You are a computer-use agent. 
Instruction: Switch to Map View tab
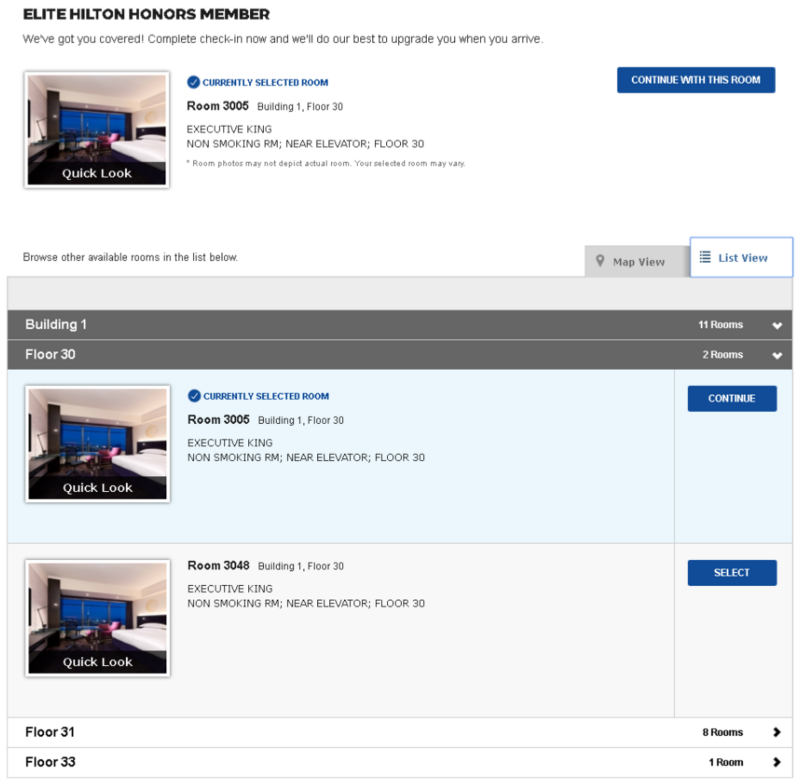(637, 262)
